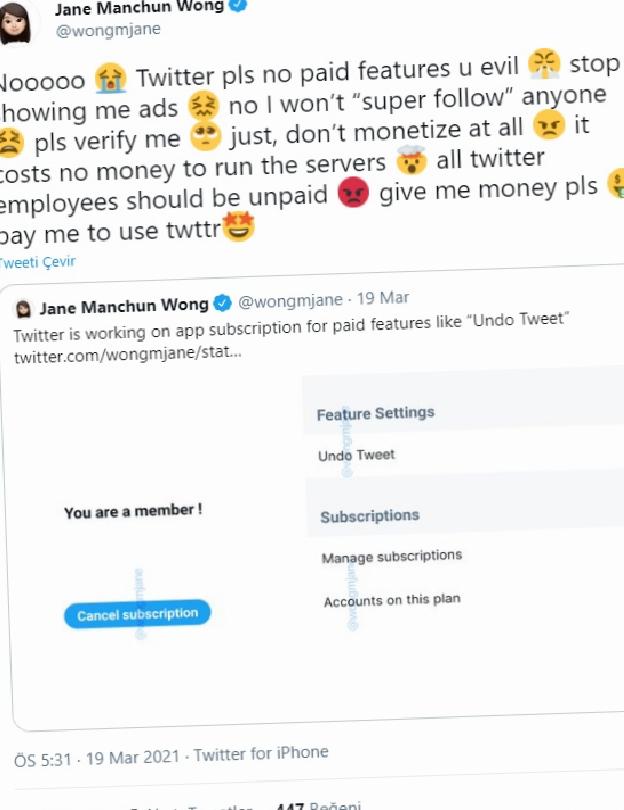Open Accounts on this plan
The width and height of the screenshot is (624, 810).
[x=392, y=600]
